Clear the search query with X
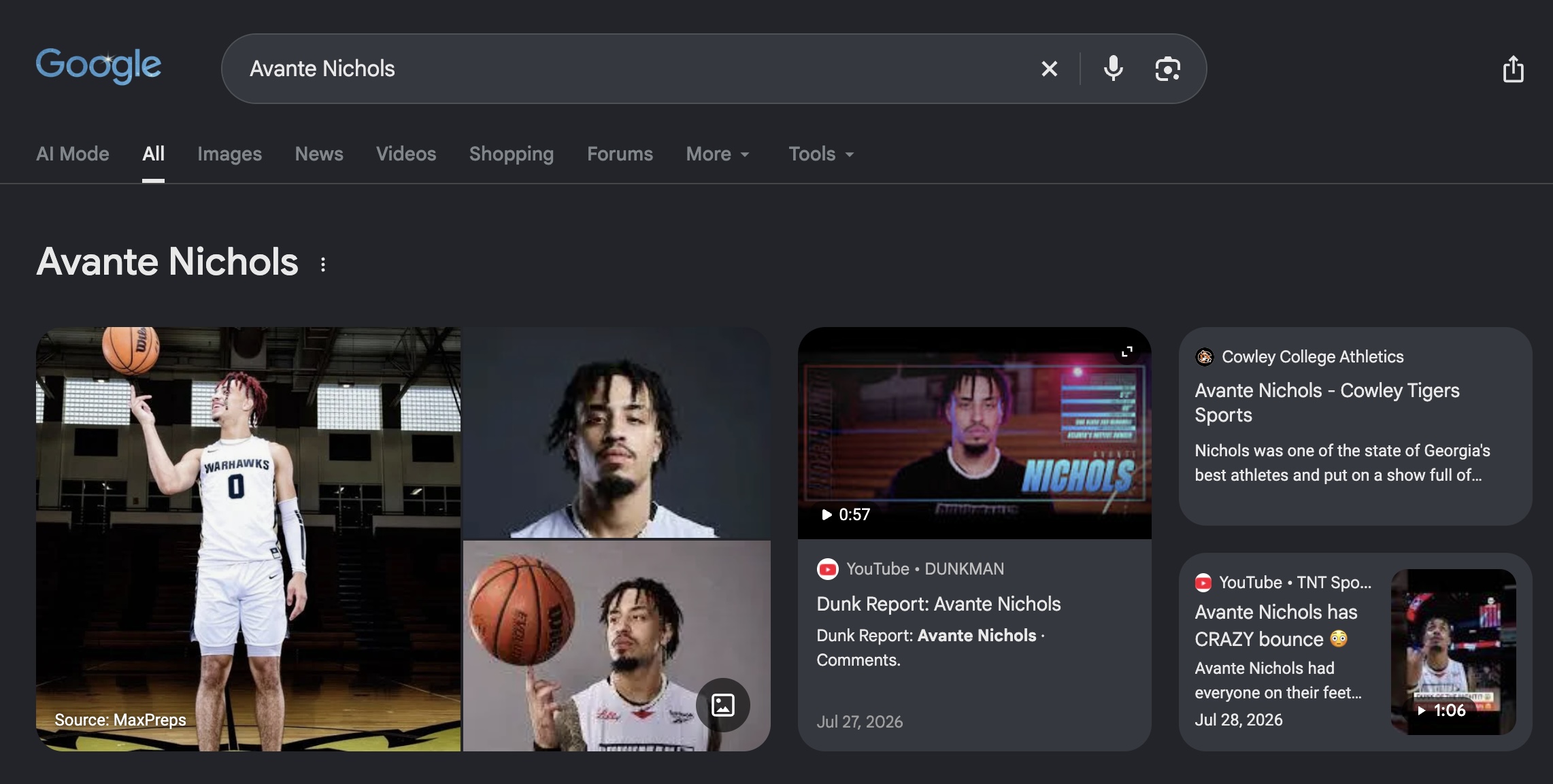Screen dimensions: 1553x784 click(x=1049, y=69)
